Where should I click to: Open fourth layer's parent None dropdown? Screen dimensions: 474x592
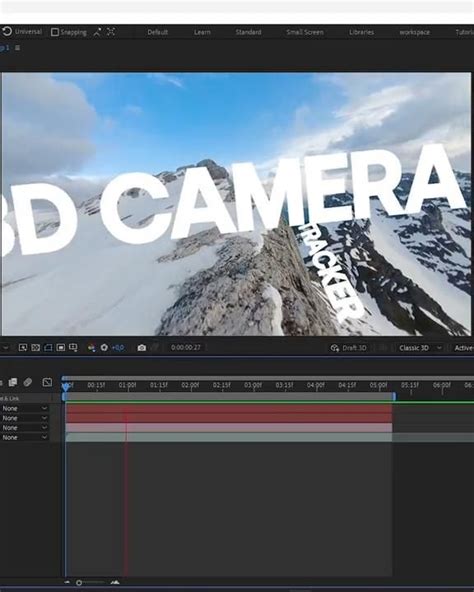pos(25,437)
